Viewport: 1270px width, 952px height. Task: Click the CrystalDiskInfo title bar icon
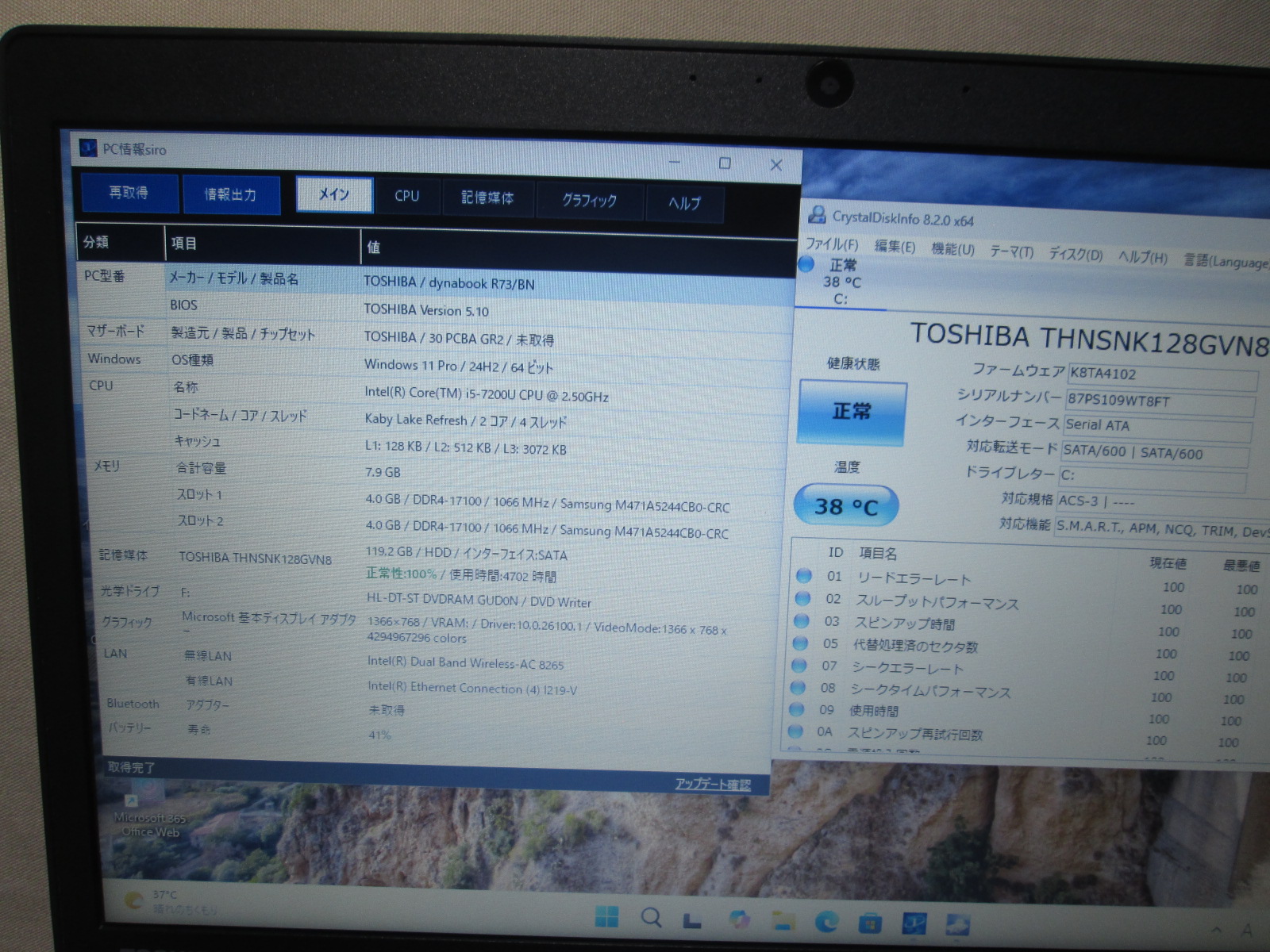(x=817, y=214)
